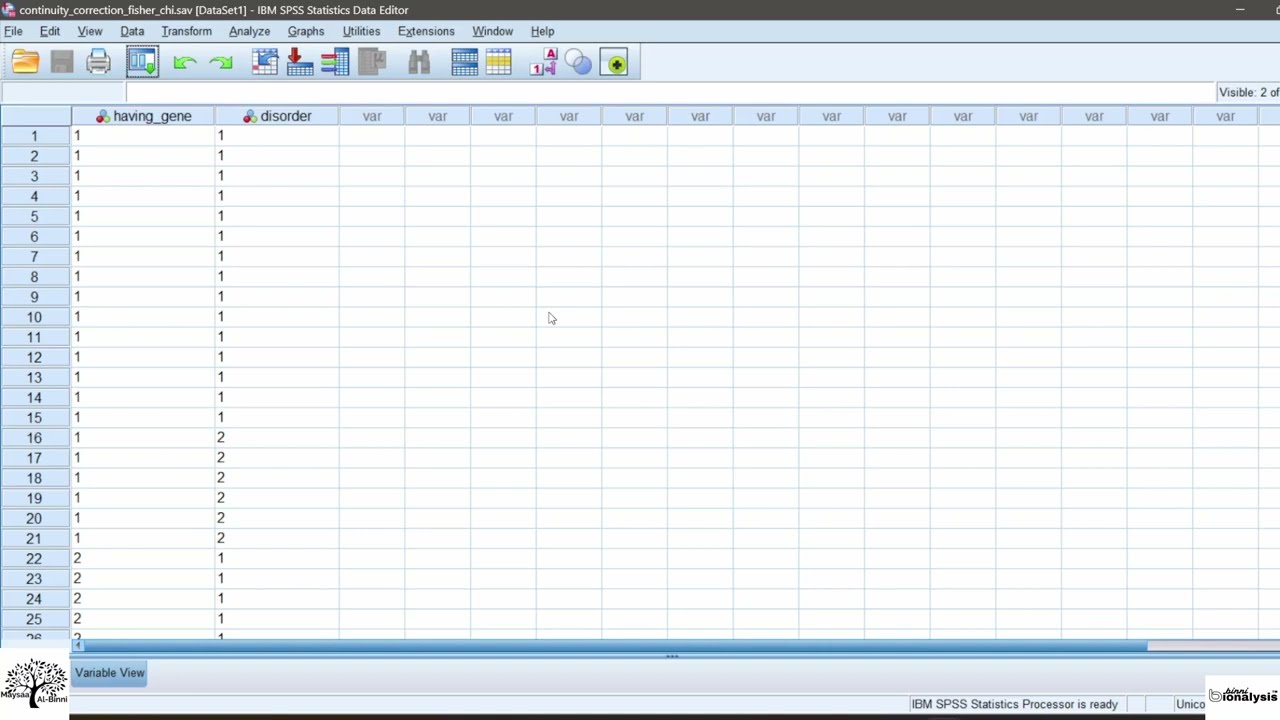Print using the printer toolbar icon
Screen dimensions: 1280x720
click(x=98, y=63)
